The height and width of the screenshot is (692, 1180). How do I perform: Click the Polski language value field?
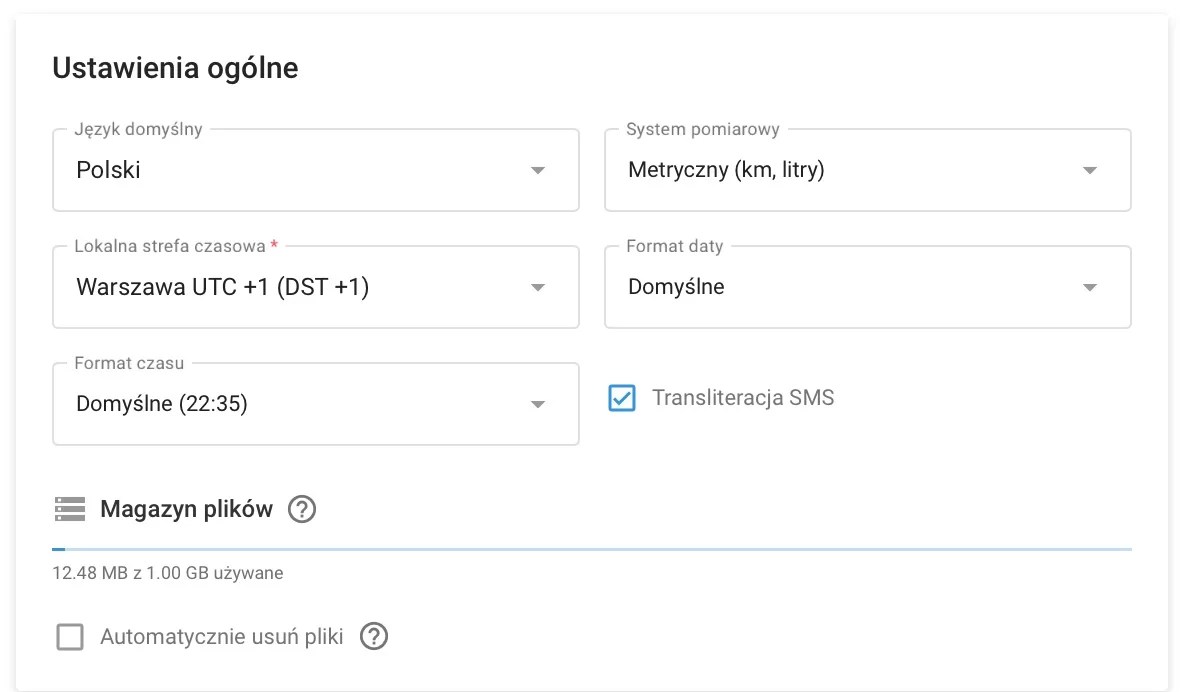(108, 171)
